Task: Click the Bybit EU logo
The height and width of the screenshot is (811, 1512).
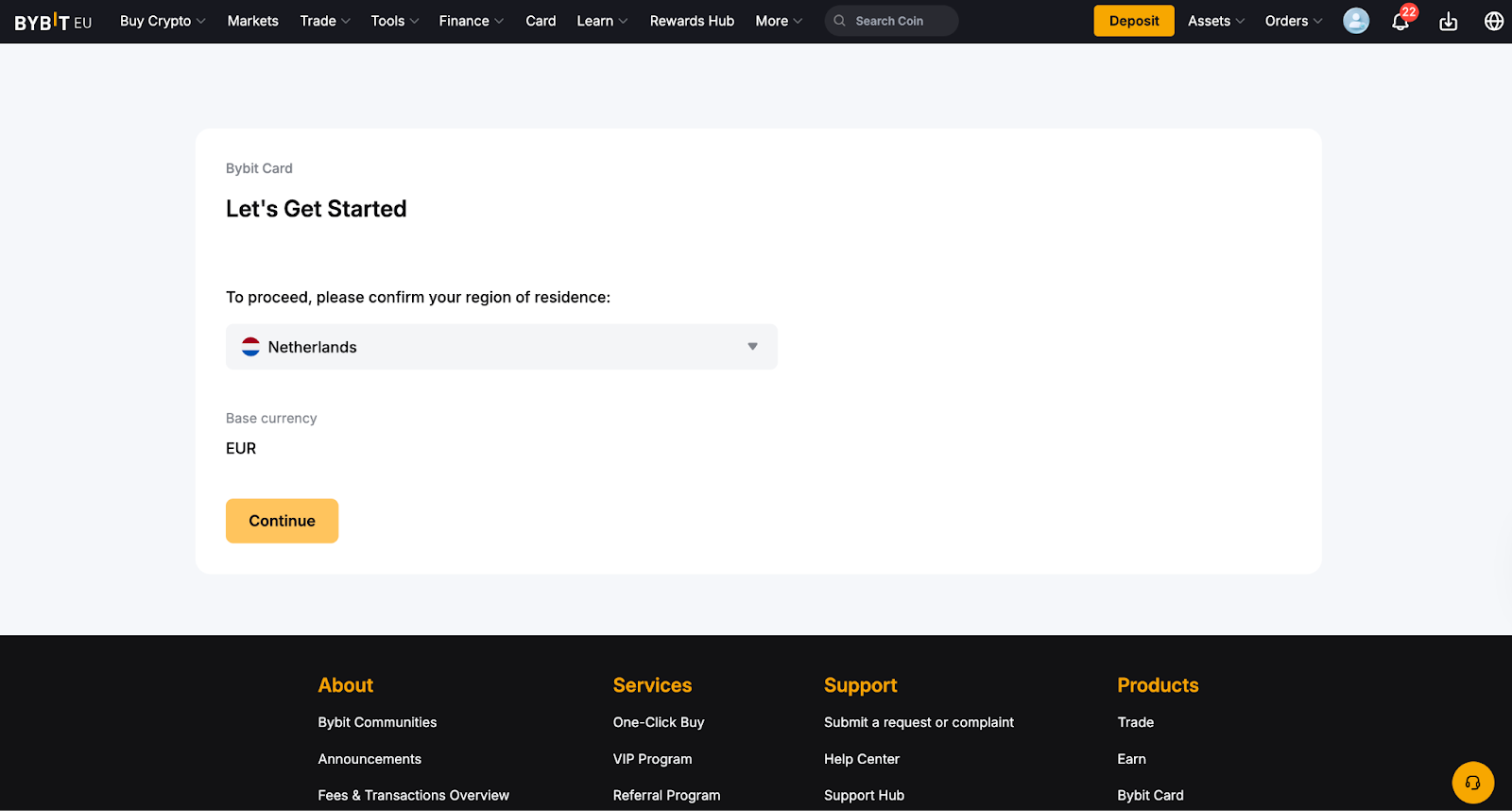Action: (53, 22)
